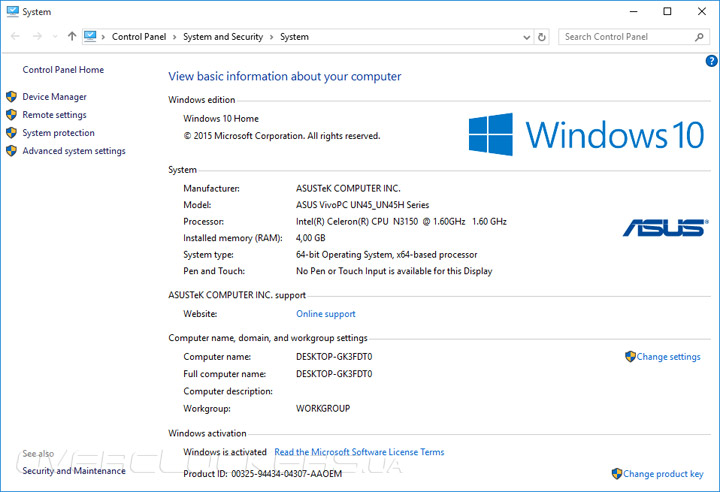Maximize the System window
720x492 pixels.
(668, 11)
